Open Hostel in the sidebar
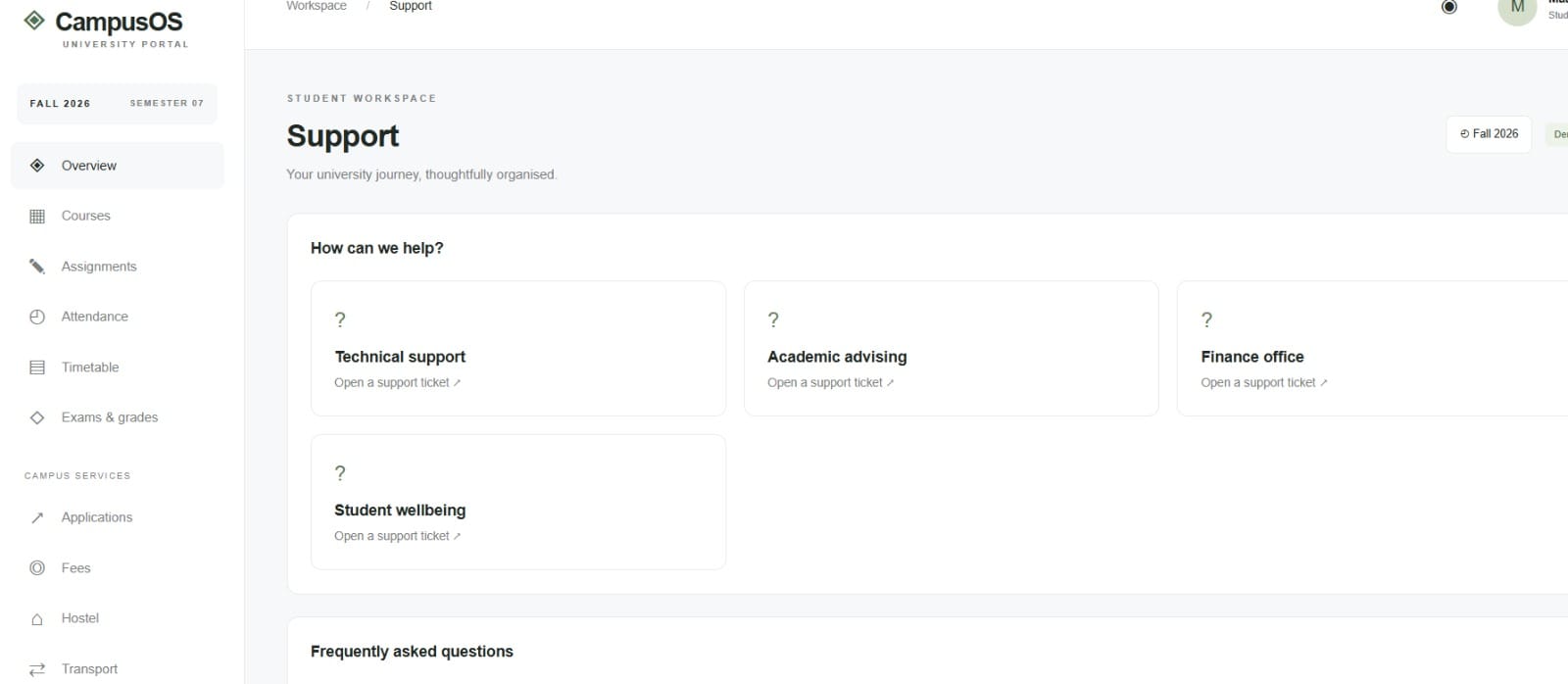The width and height of the screenshot is (1568, 684). coord(118,618)
